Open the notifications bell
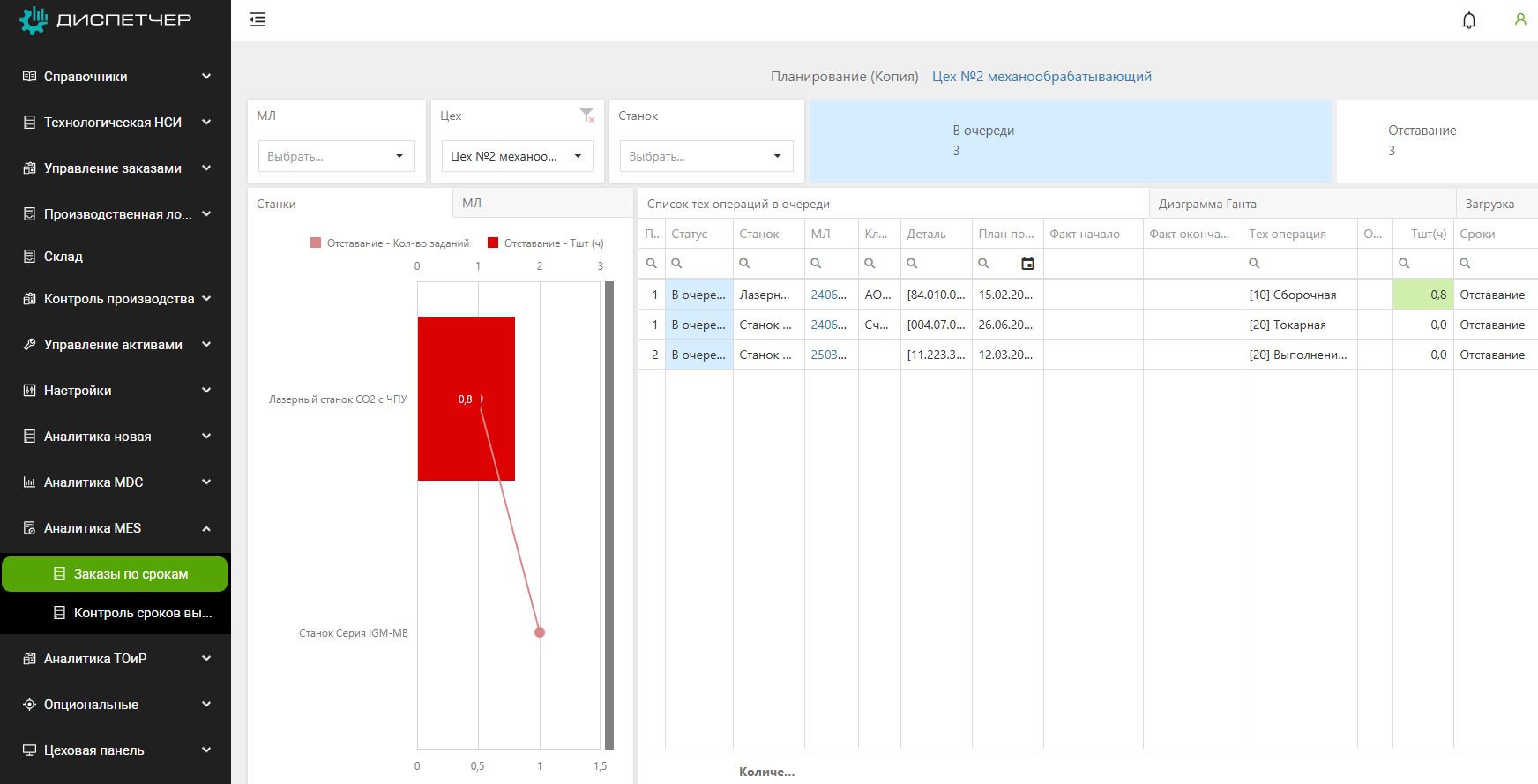This screenshot has height=784, width=1538. point(1468,20)
